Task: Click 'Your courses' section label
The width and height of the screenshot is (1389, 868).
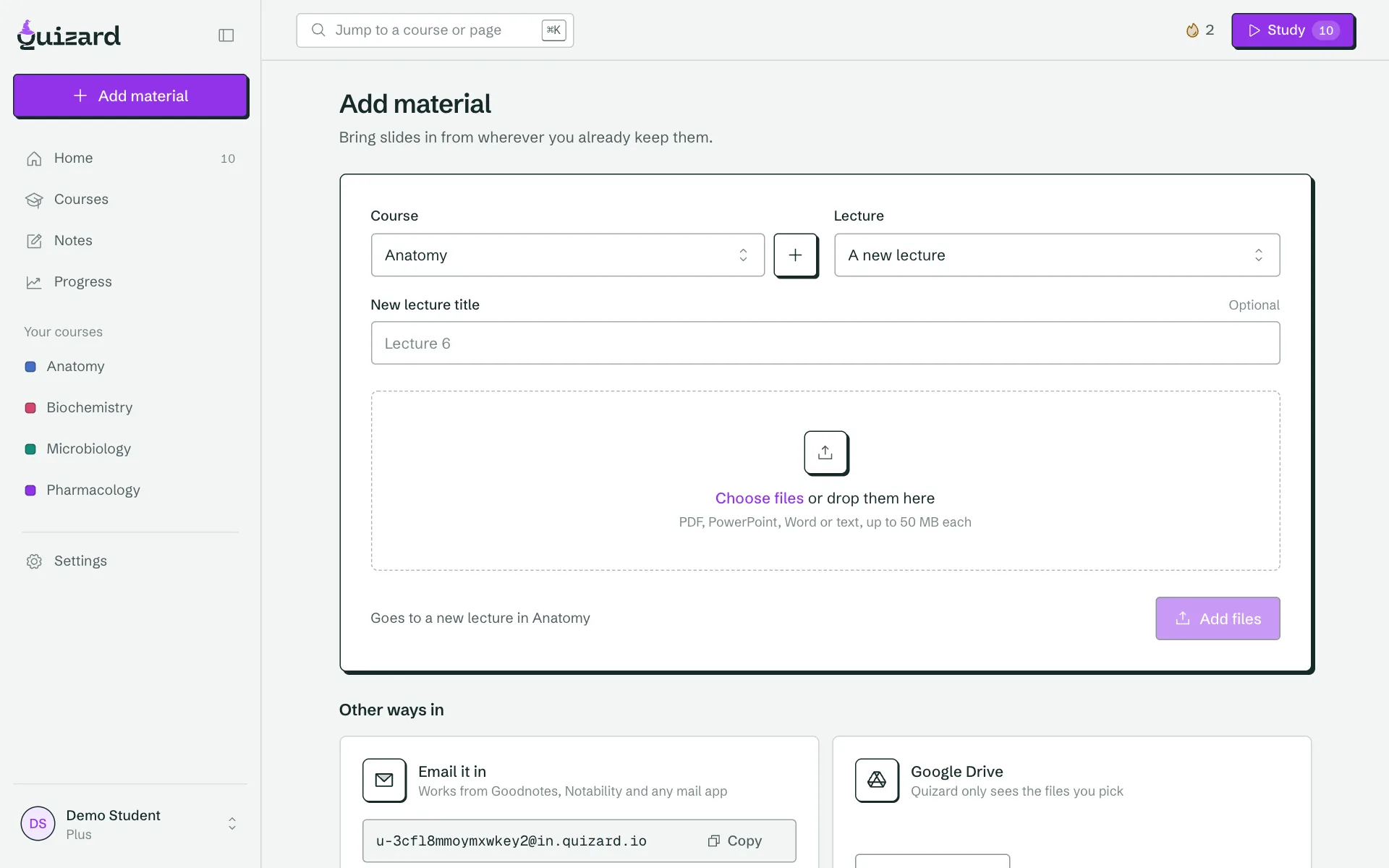Action: [x=64, y=332]
